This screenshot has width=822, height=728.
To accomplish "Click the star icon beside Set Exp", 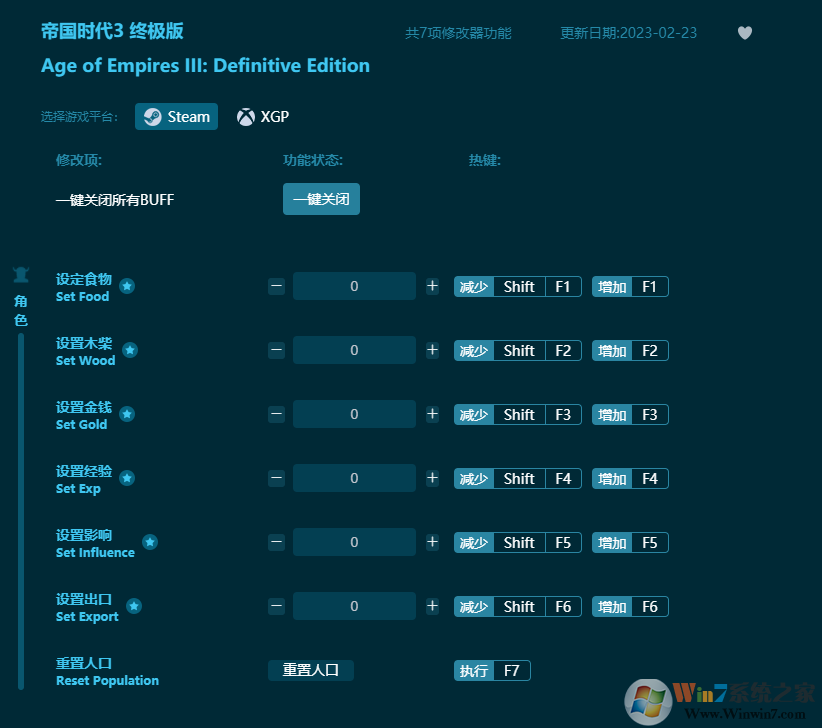I will (127, 478).
